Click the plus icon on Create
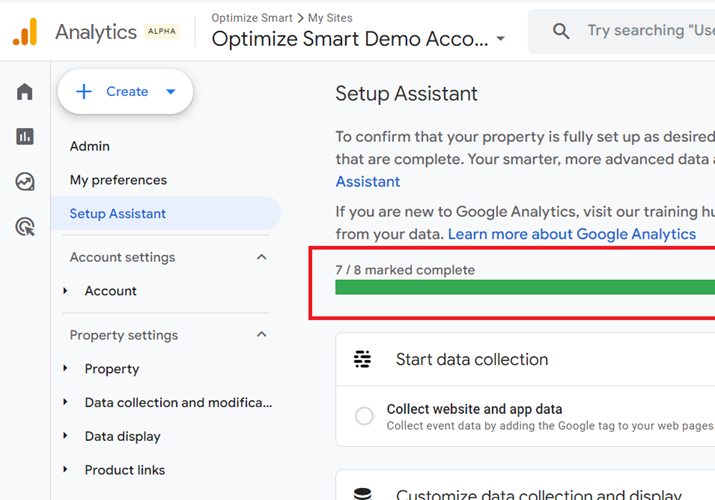 [84, 91]
